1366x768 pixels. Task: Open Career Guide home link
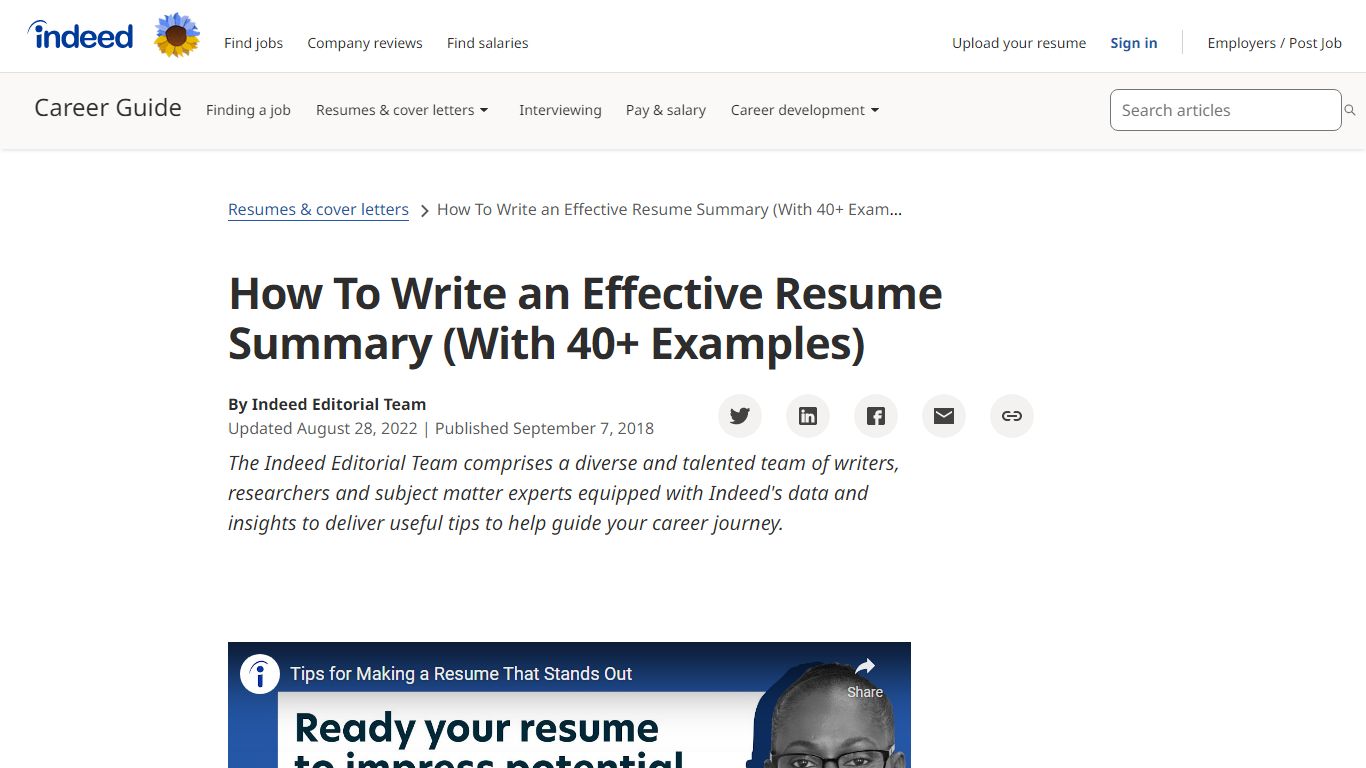pyautogui.click(x=108, y=108)
